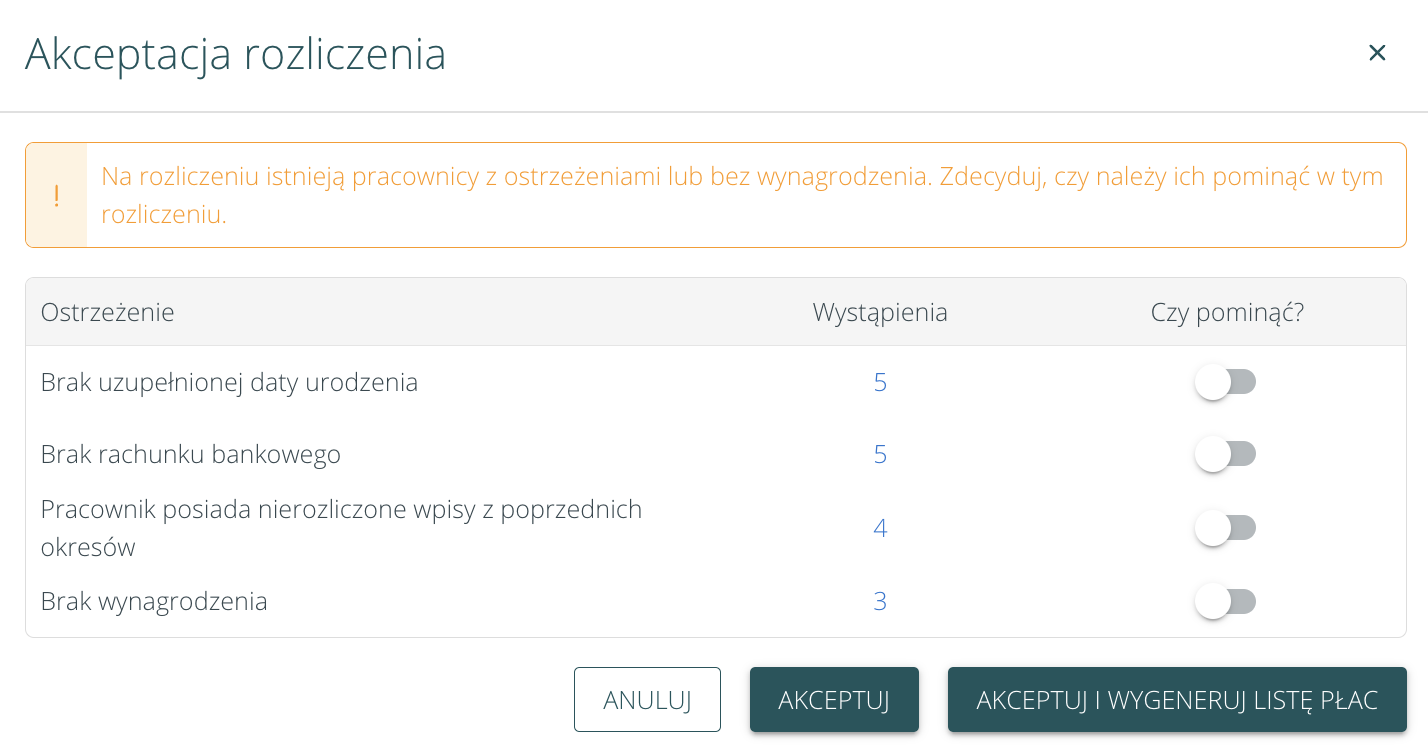1428x754 pixels.
Task: Click the Wystąpienia column header
Action: point(880,313)
